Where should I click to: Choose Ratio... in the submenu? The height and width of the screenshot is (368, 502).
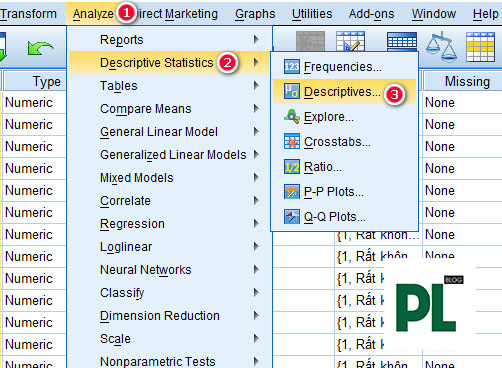point(344,167)
